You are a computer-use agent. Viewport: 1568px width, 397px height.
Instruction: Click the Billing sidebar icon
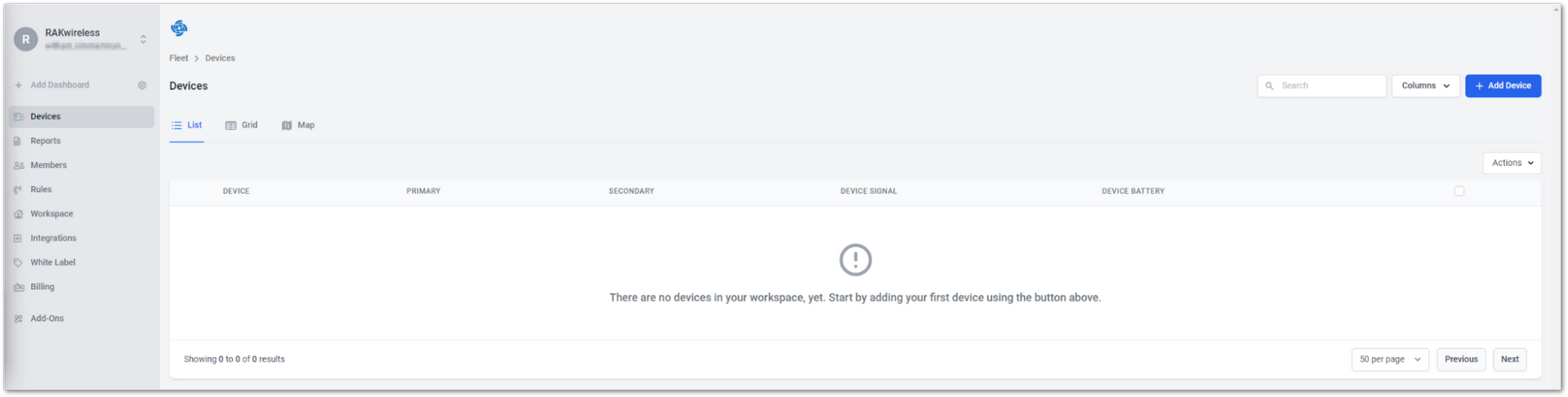tap(19, 288)
